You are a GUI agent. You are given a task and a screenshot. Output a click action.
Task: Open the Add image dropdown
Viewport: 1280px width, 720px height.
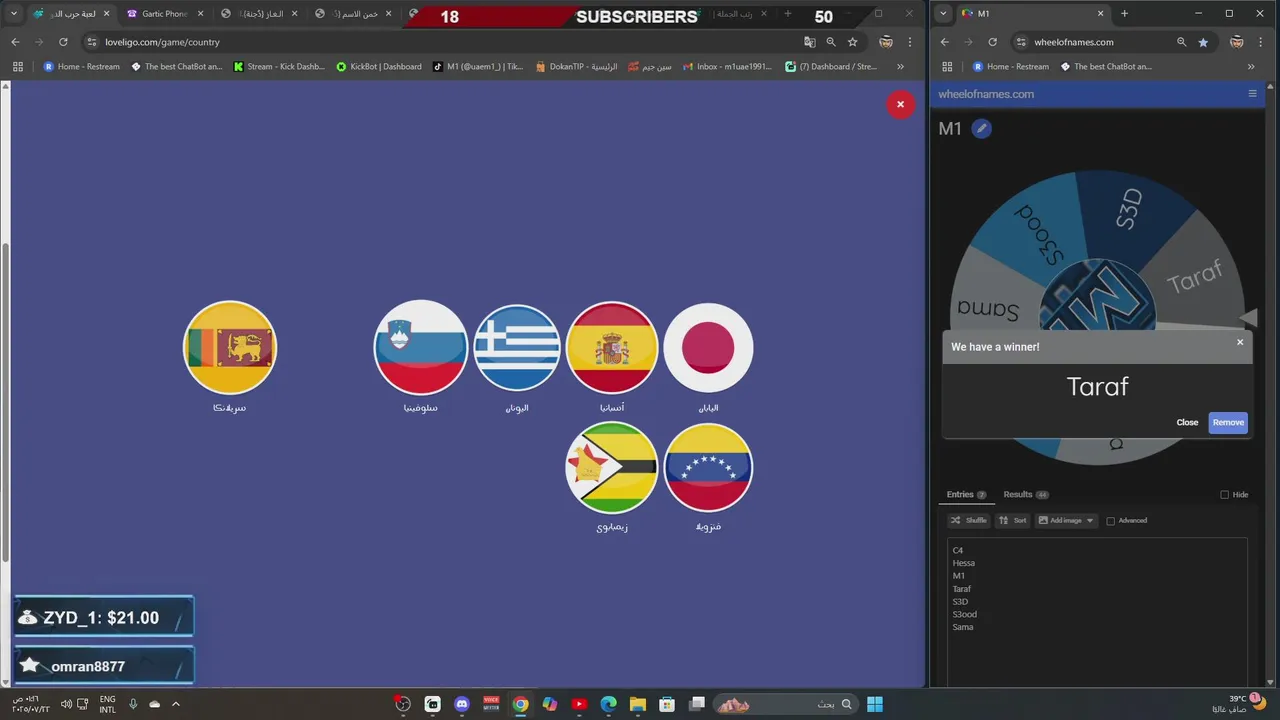pos(1066,520)
